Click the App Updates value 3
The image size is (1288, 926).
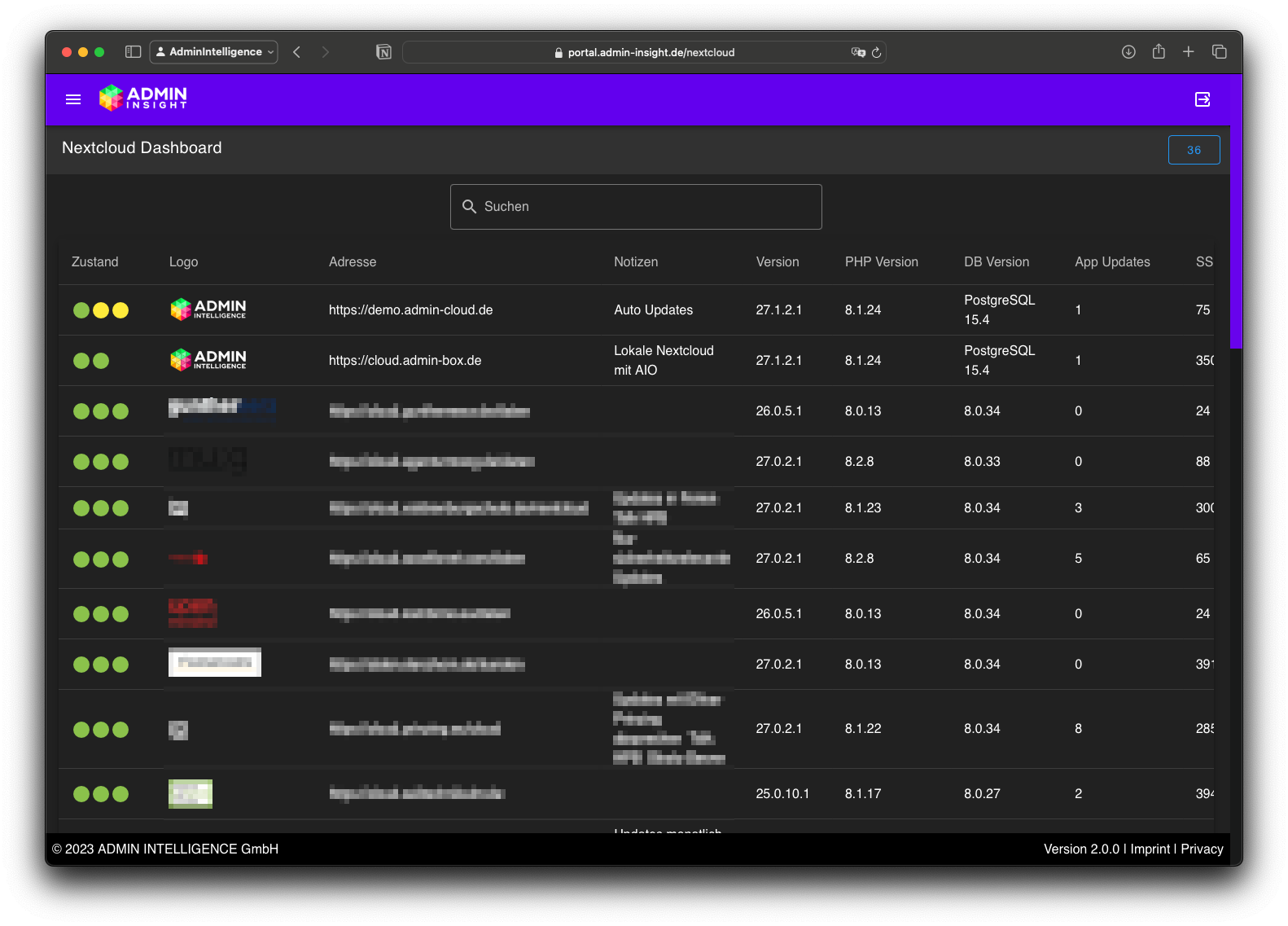pyautogui.click(x=1078, y=508)
